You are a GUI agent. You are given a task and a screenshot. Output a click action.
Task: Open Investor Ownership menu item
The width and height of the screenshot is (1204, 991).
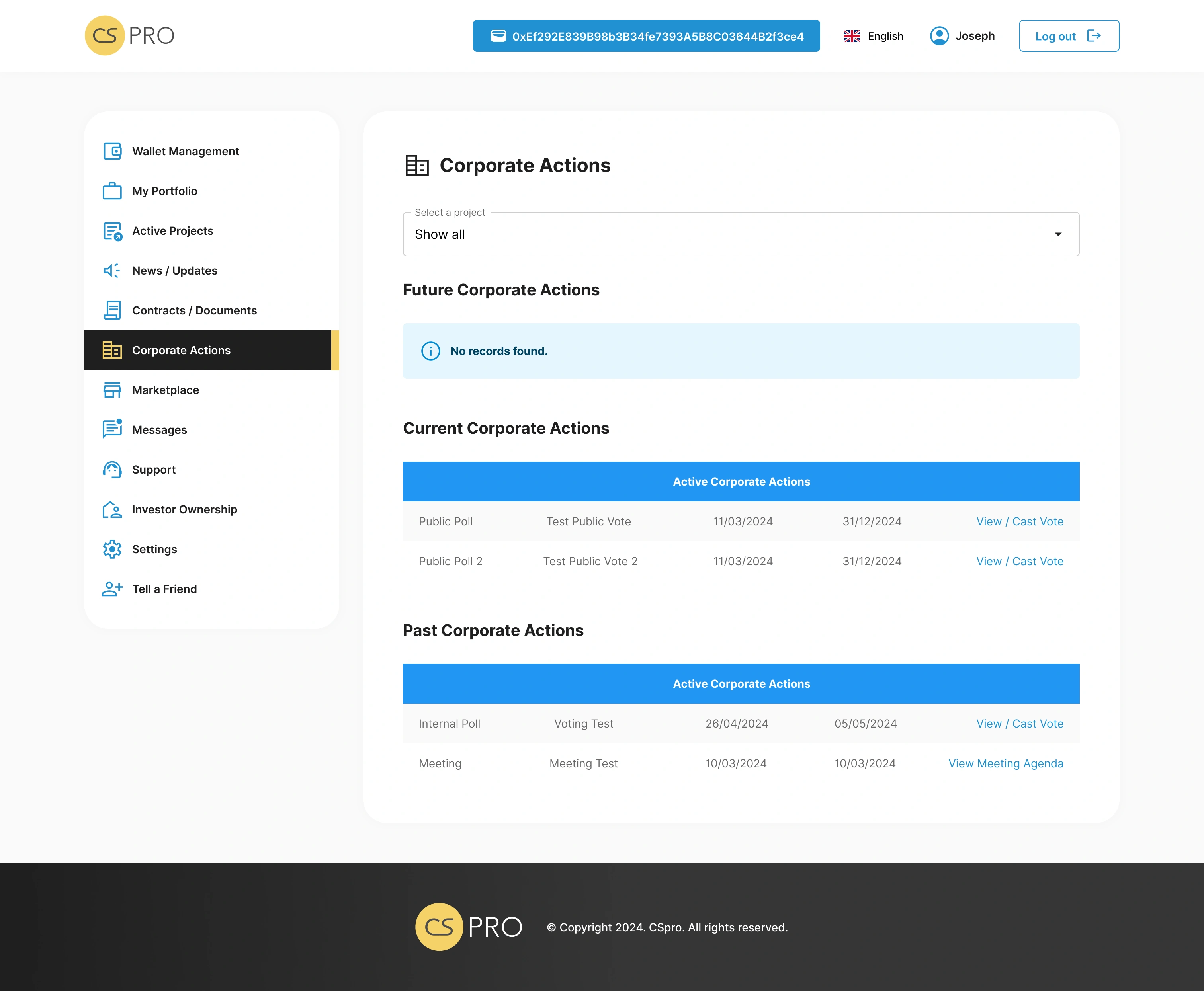tap(184, 509)
